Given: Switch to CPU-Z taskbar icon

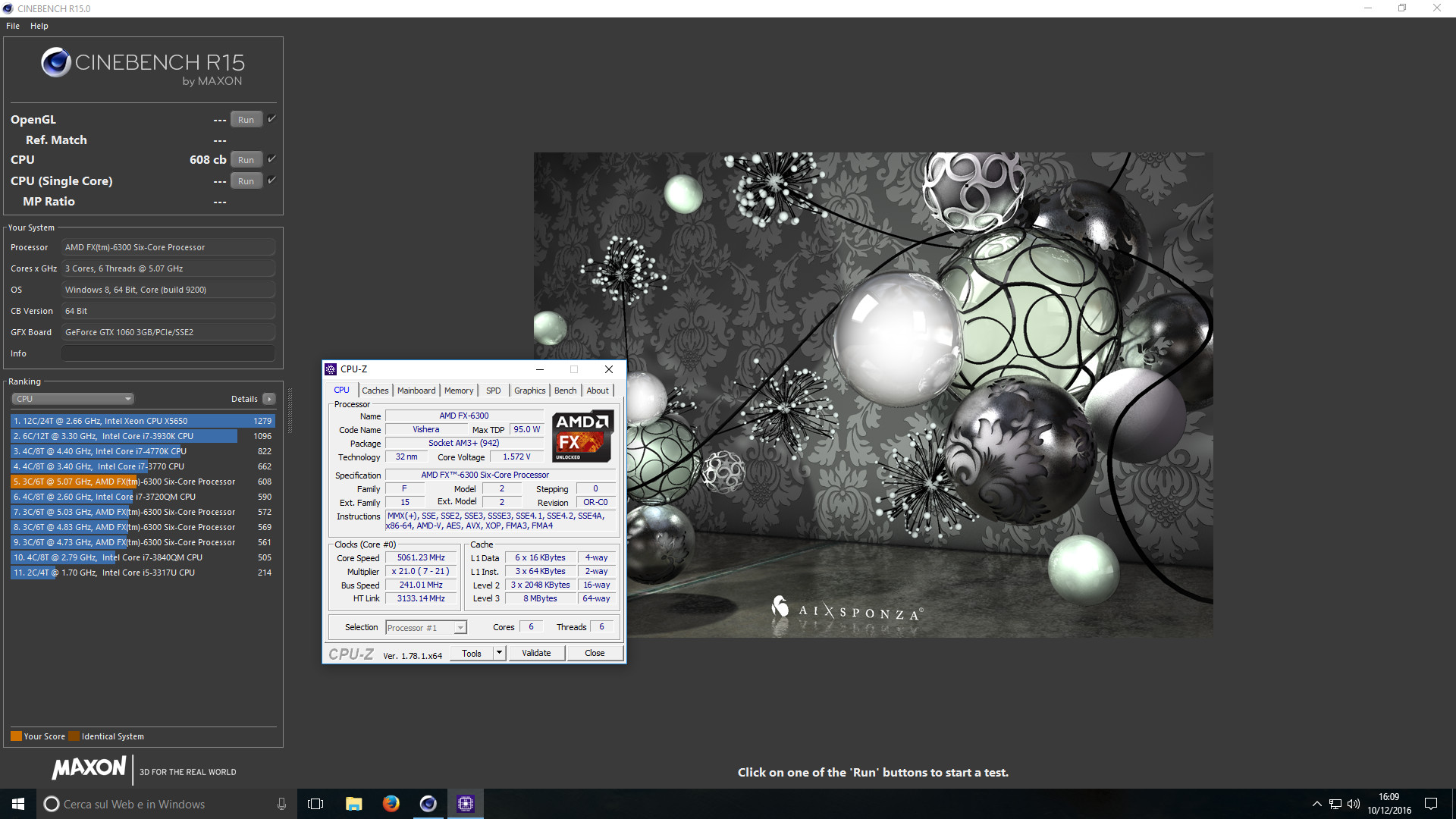Looking at the screenshot, I should [x=465, y=804].
